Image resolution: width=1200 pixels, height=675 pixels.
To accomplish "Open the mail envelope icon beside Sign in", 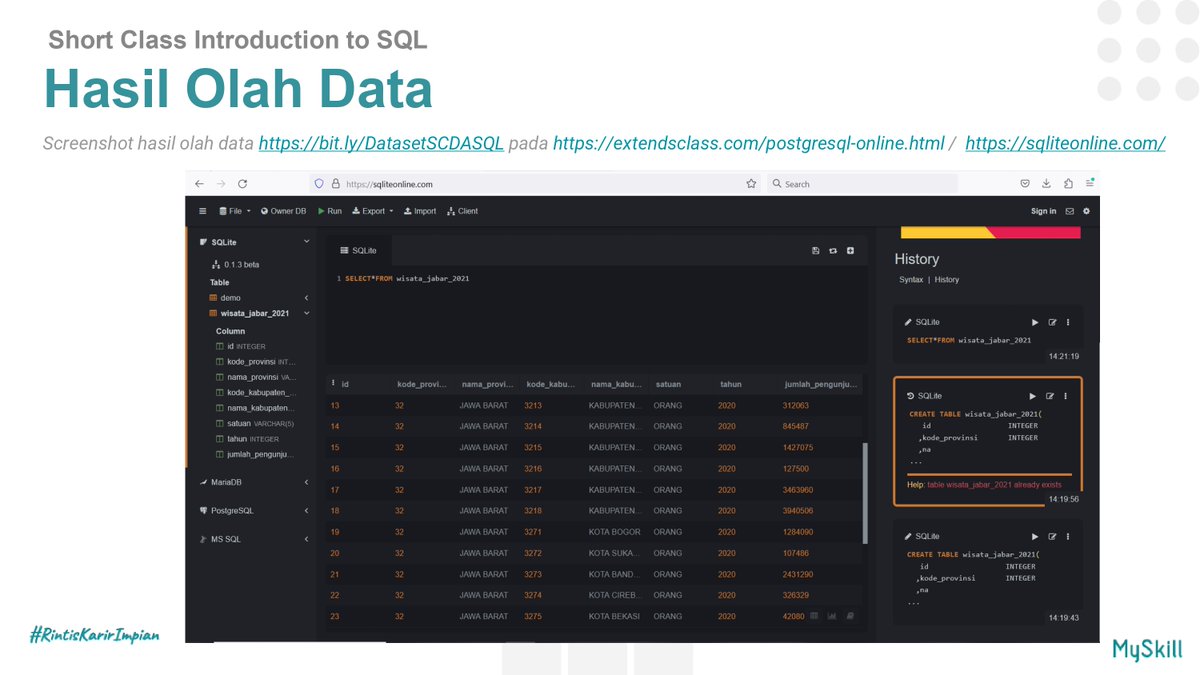I will click(x=1069, y=211).
